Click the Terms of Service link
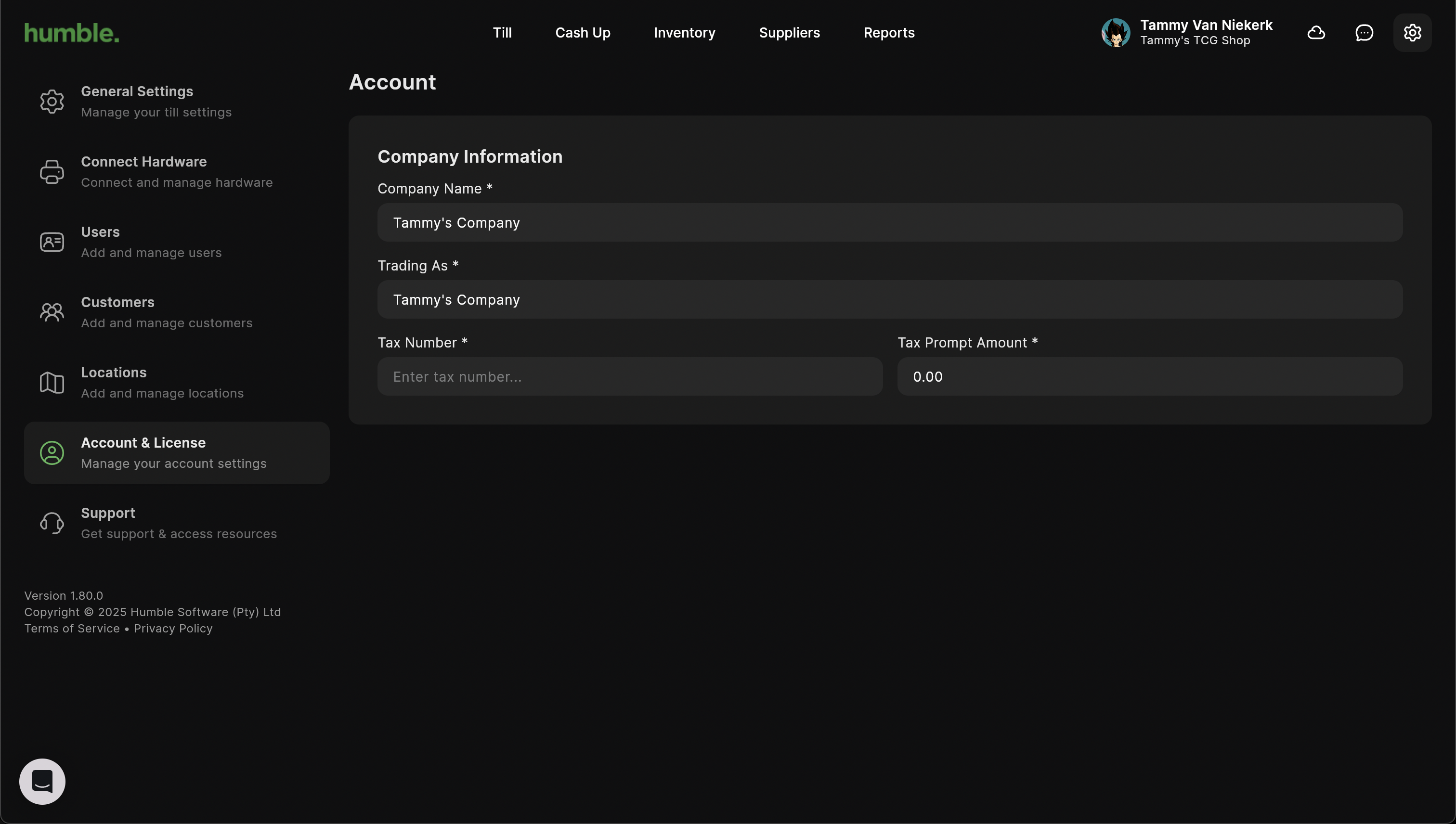1456x824 pixels. click(x=72, y=628)
